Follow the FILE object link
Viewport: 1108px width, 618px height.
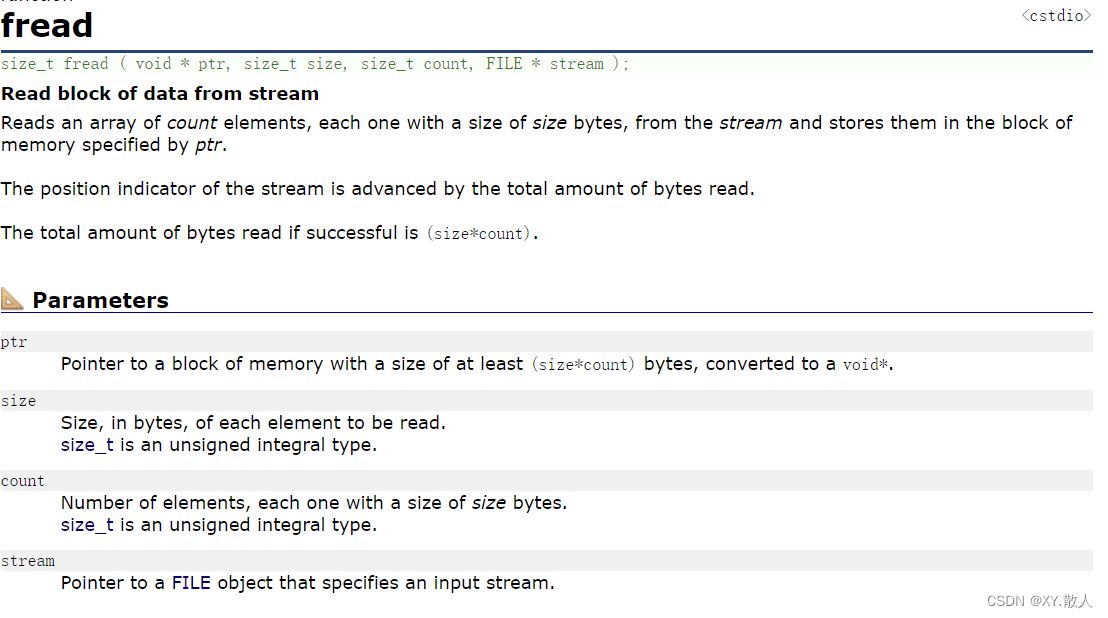(x=191, y=583)
